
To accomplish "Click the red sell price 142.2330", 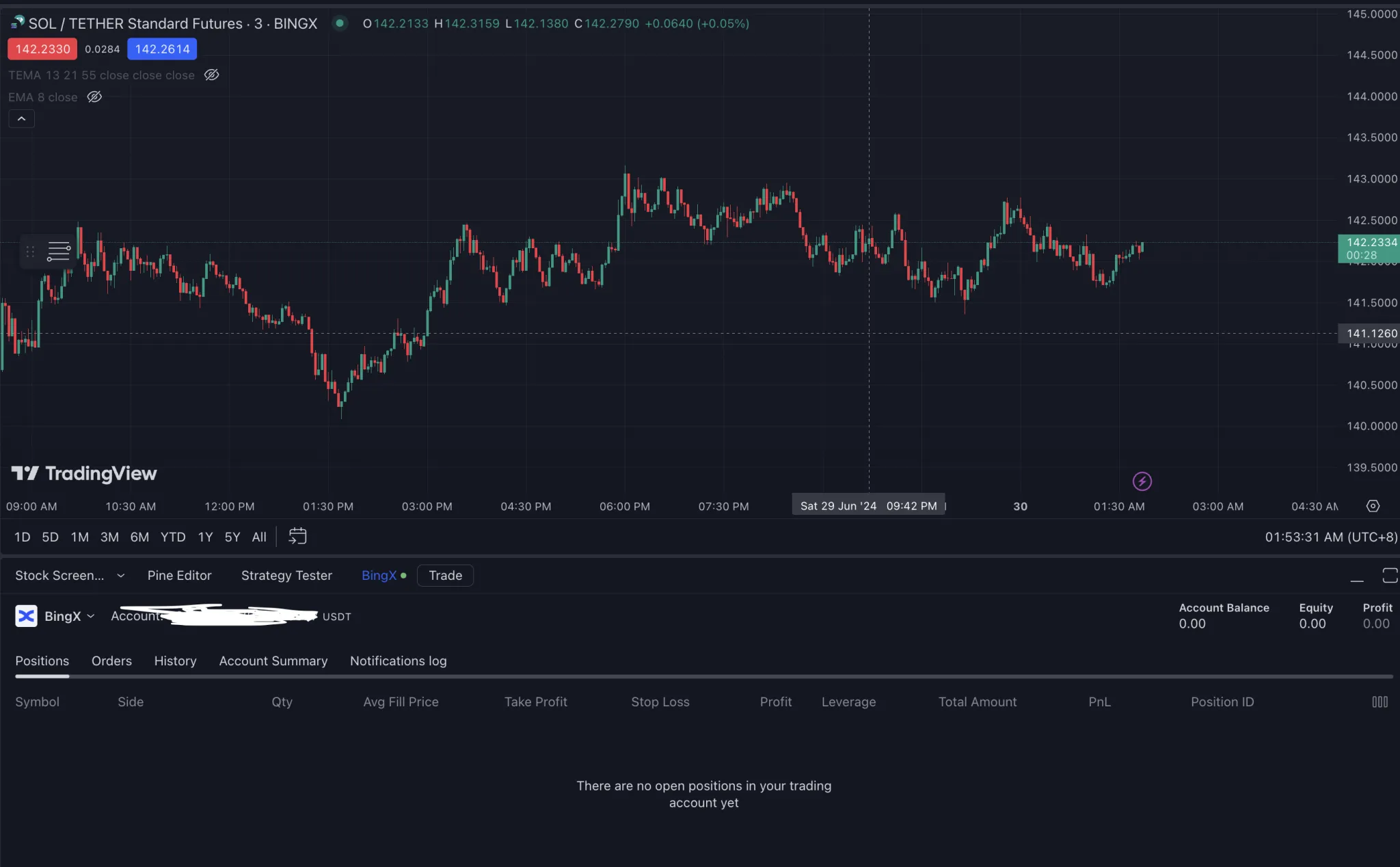I will tap(42, 49).
